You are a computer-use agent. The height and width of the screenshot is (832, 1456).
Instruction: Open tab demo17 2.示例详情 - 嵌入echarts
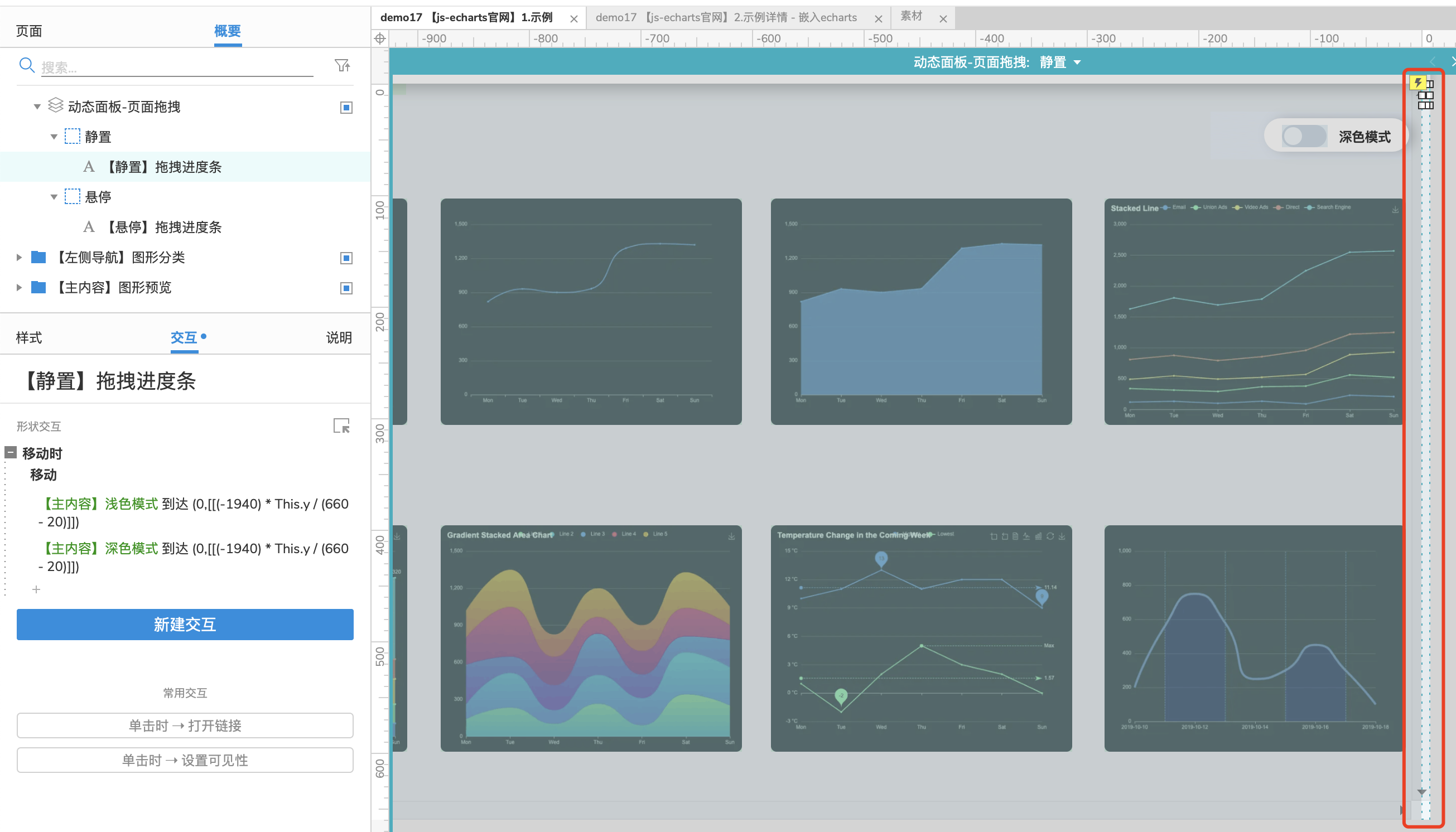point(726,18)
